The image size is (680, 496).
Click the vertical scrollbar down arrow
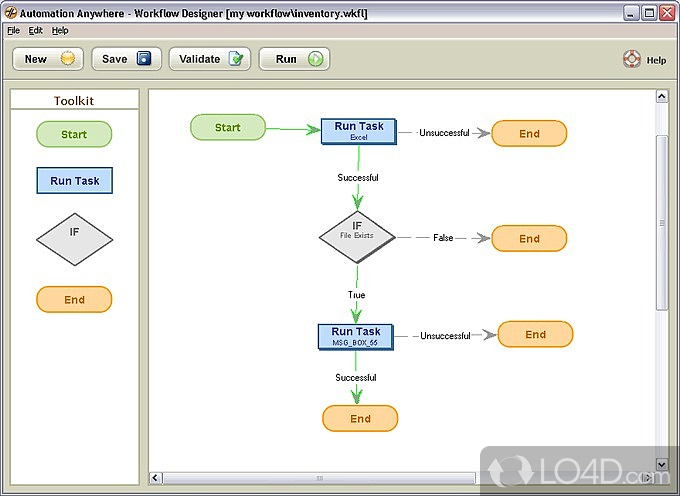tap(662, 464)
